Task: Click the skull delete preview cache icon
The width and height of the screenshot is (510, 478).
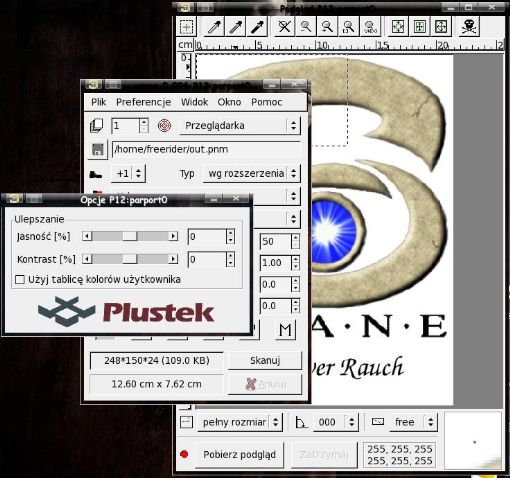Action: click(469, 27)
